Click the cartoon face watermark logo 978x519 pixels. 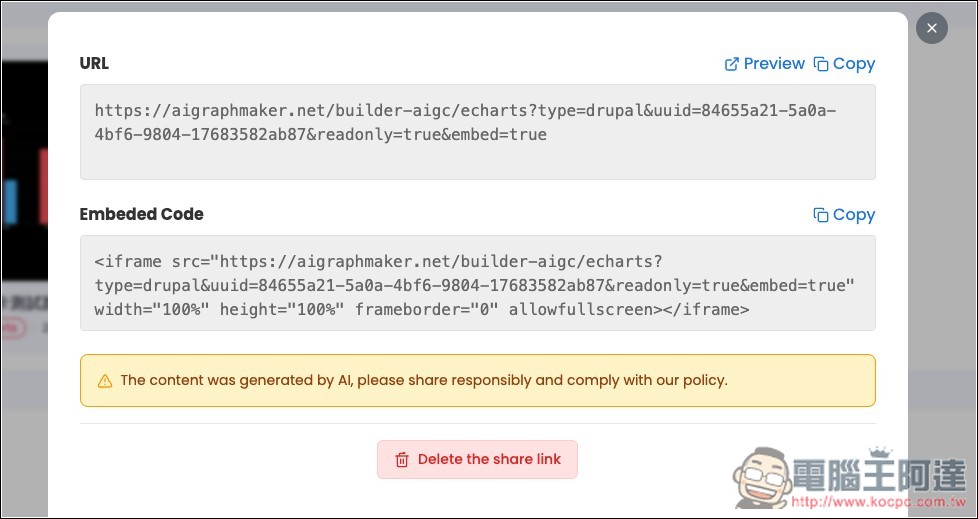763,478
